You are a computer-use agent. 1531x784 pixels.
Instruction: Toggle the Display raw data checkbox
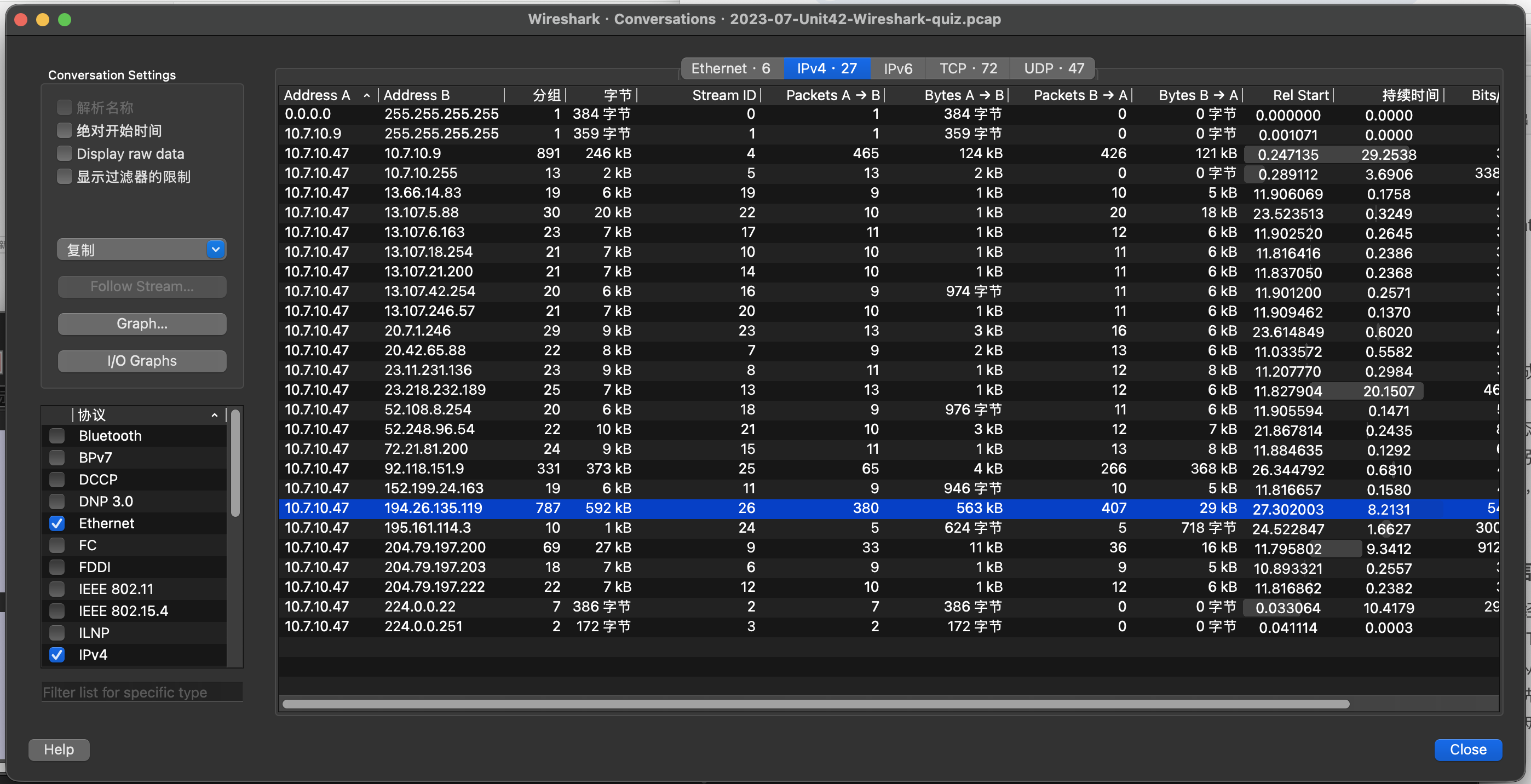pyautogui.click(x=64, y=153)
